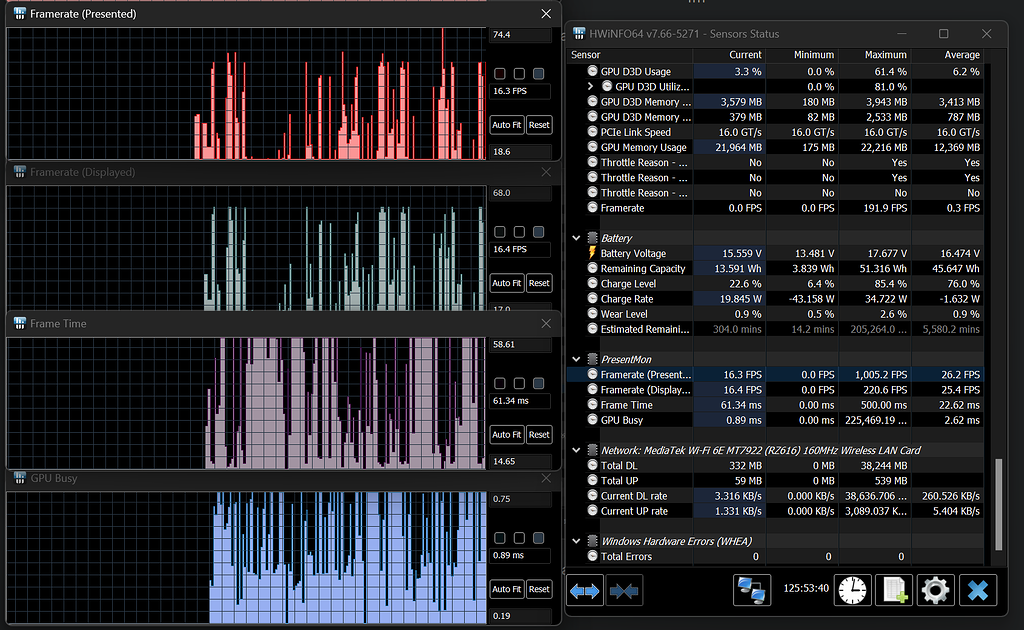This screenshot has height=630, width=1024.
Task: Click the Framerate (Displayed) panel icon
Action: tap(18, 171)
